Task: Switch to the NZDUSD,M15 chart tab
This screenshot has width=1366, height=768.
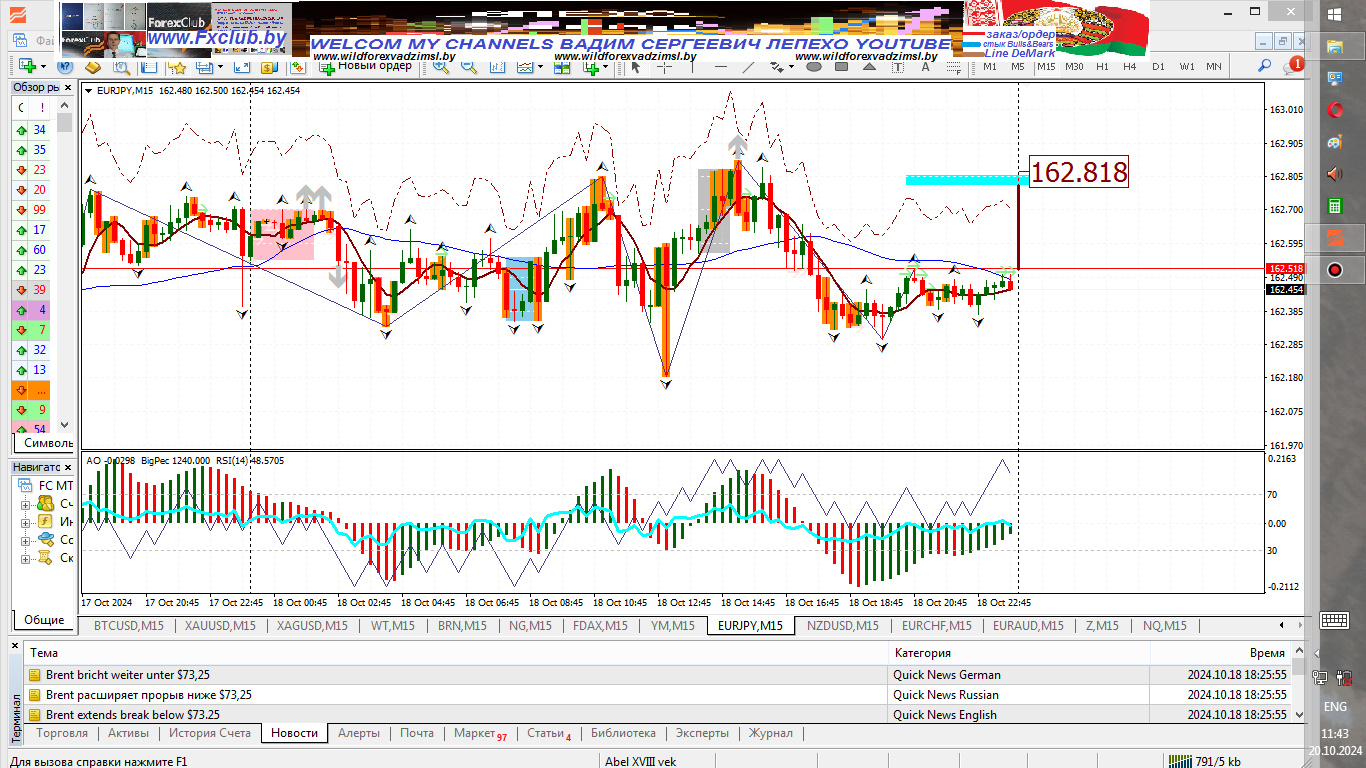Action: pos(842,626)
